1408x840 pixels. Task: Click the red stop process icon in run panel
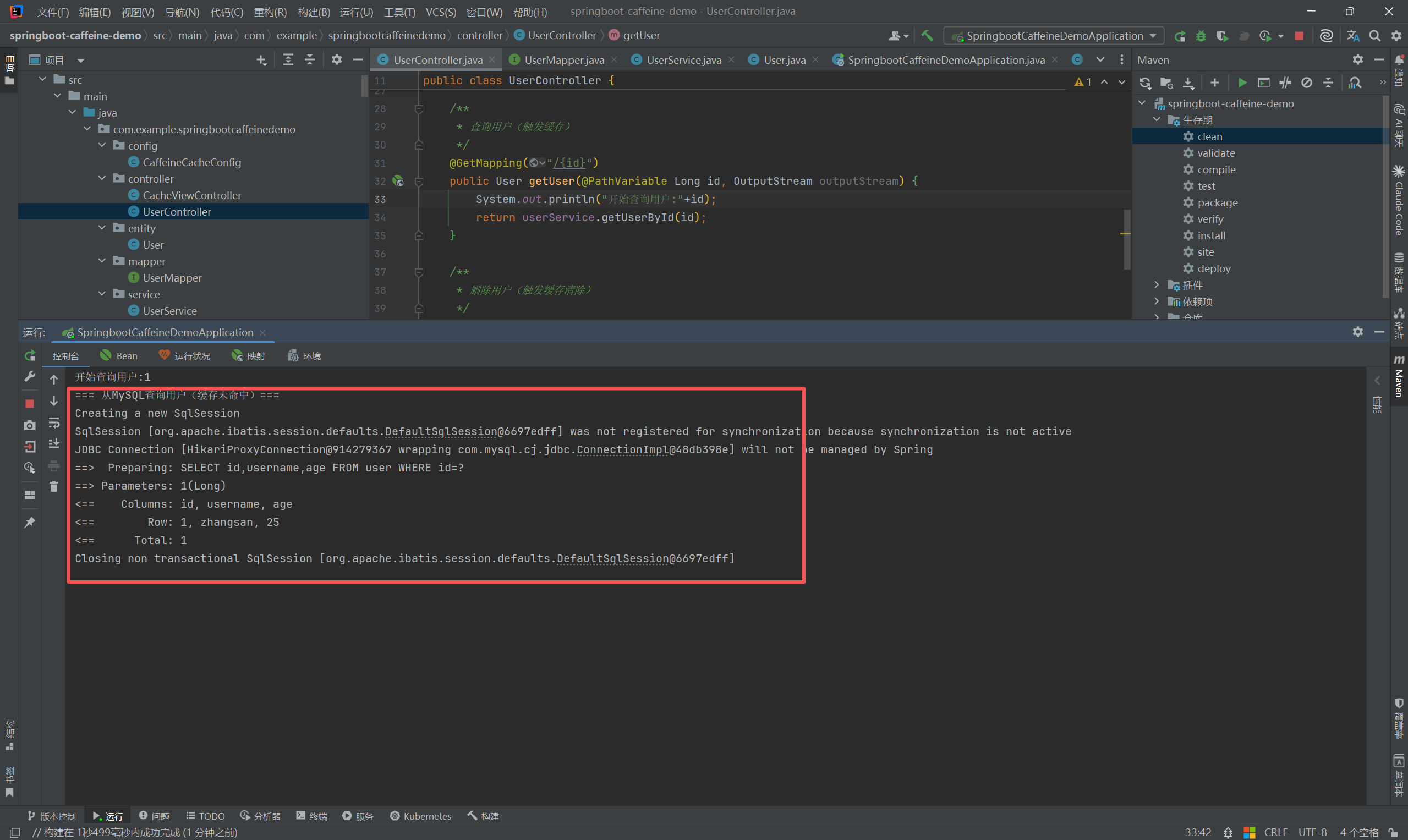coord(30,403)
